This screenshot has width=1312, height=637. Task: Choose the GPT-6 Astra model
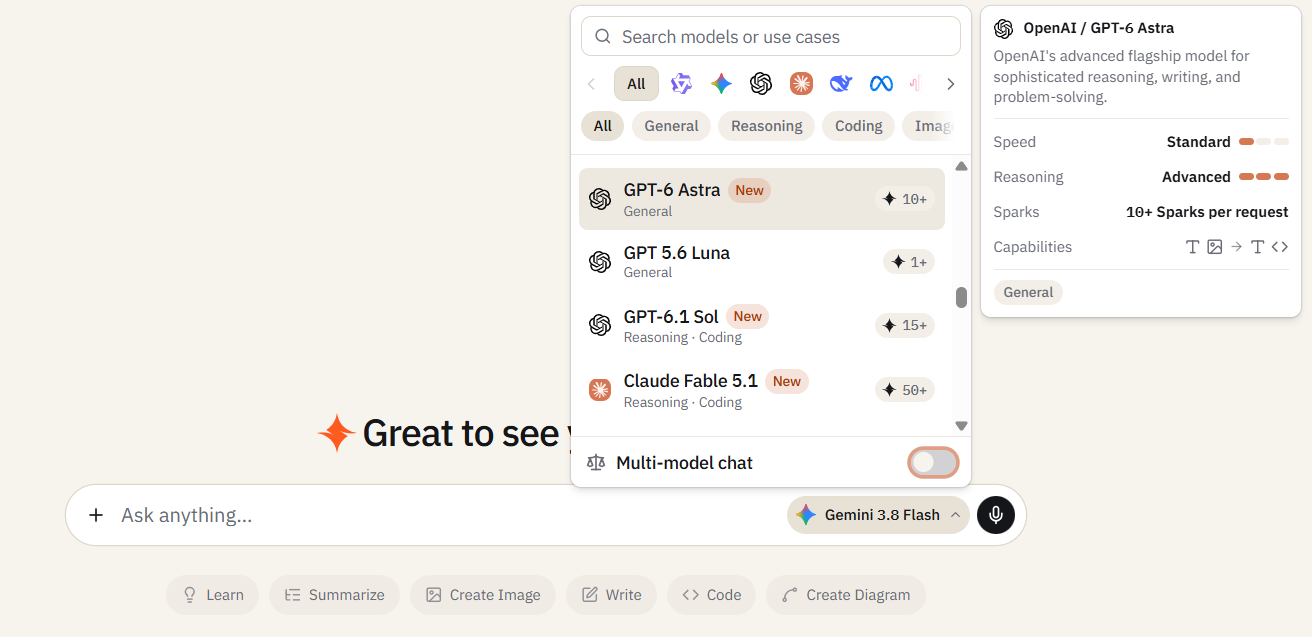[762, 199]
